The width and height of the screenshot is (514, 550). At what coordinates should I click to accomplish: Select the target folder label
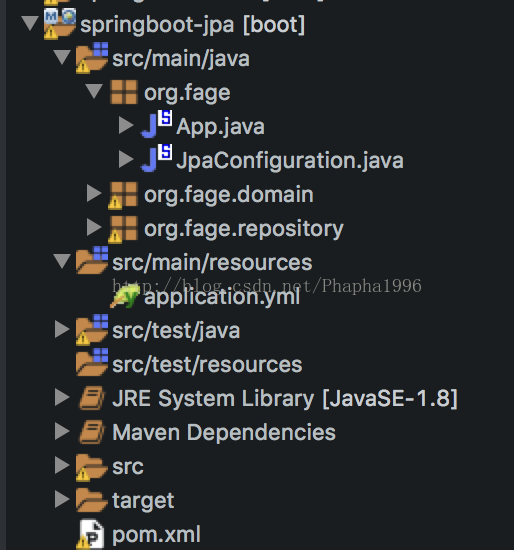143,501
